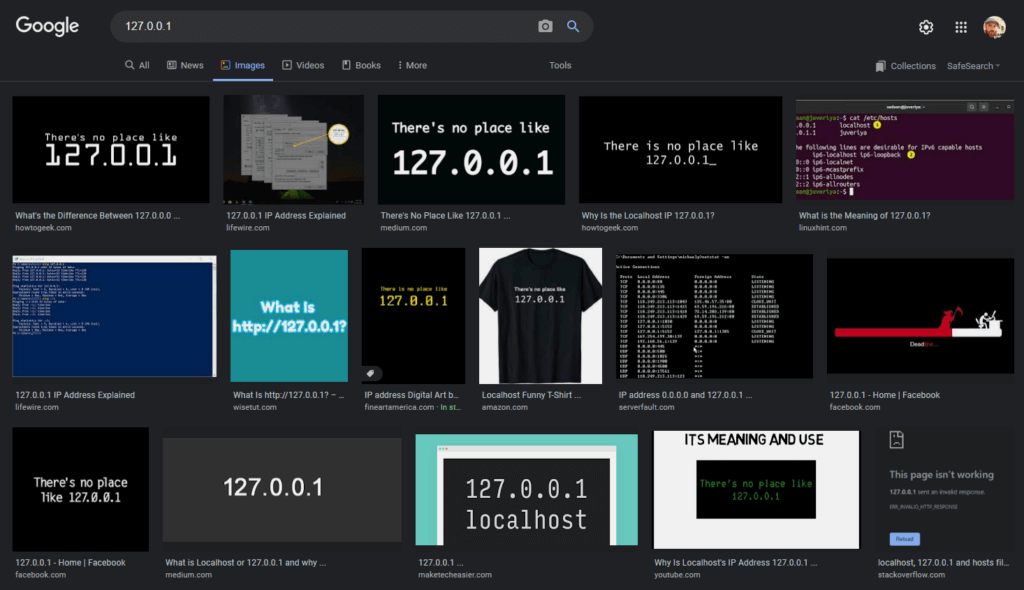This screenshot has width=1024, height=590.
Task: Expand the More search options menu
Action: click(412, 65)
